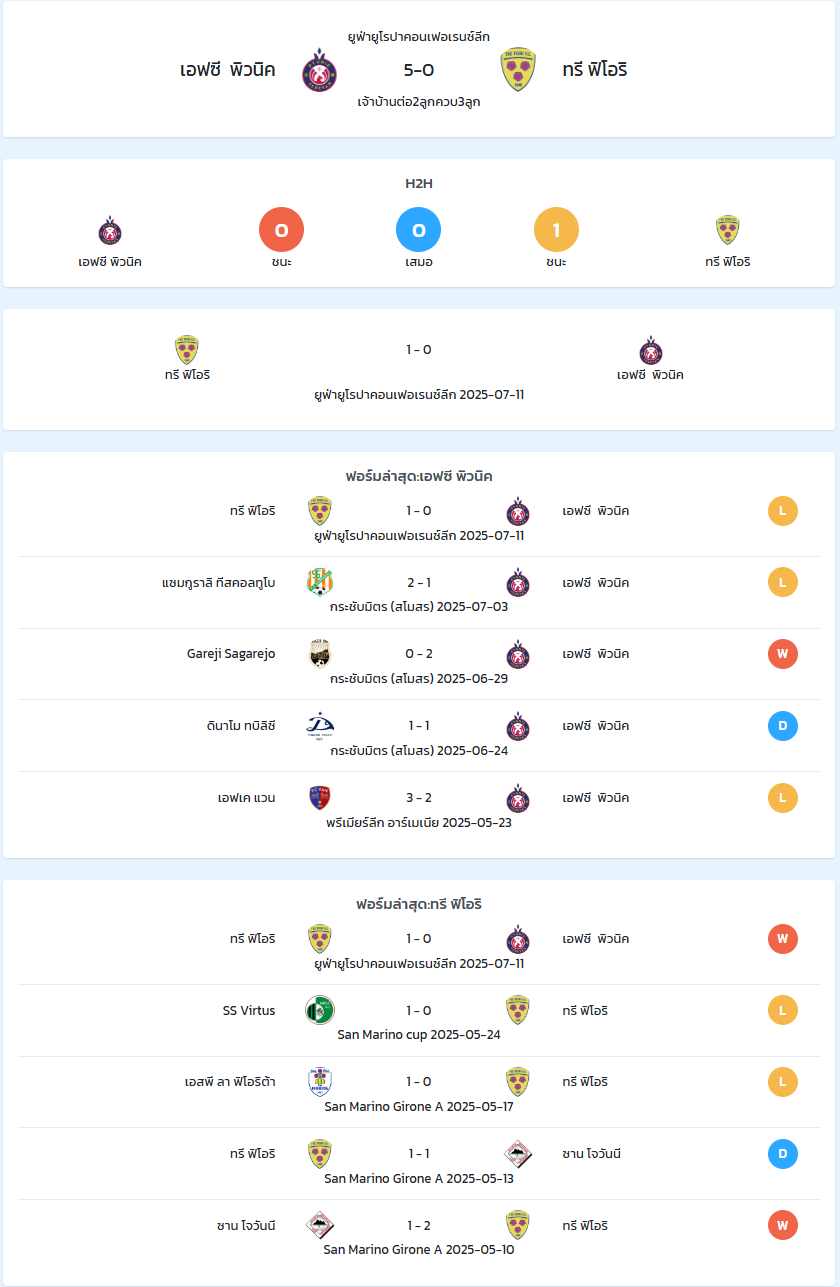This screenshot has width=840, height=1287.
Task: Click the L badge on the SS Virtus match
Action: 783,1010
